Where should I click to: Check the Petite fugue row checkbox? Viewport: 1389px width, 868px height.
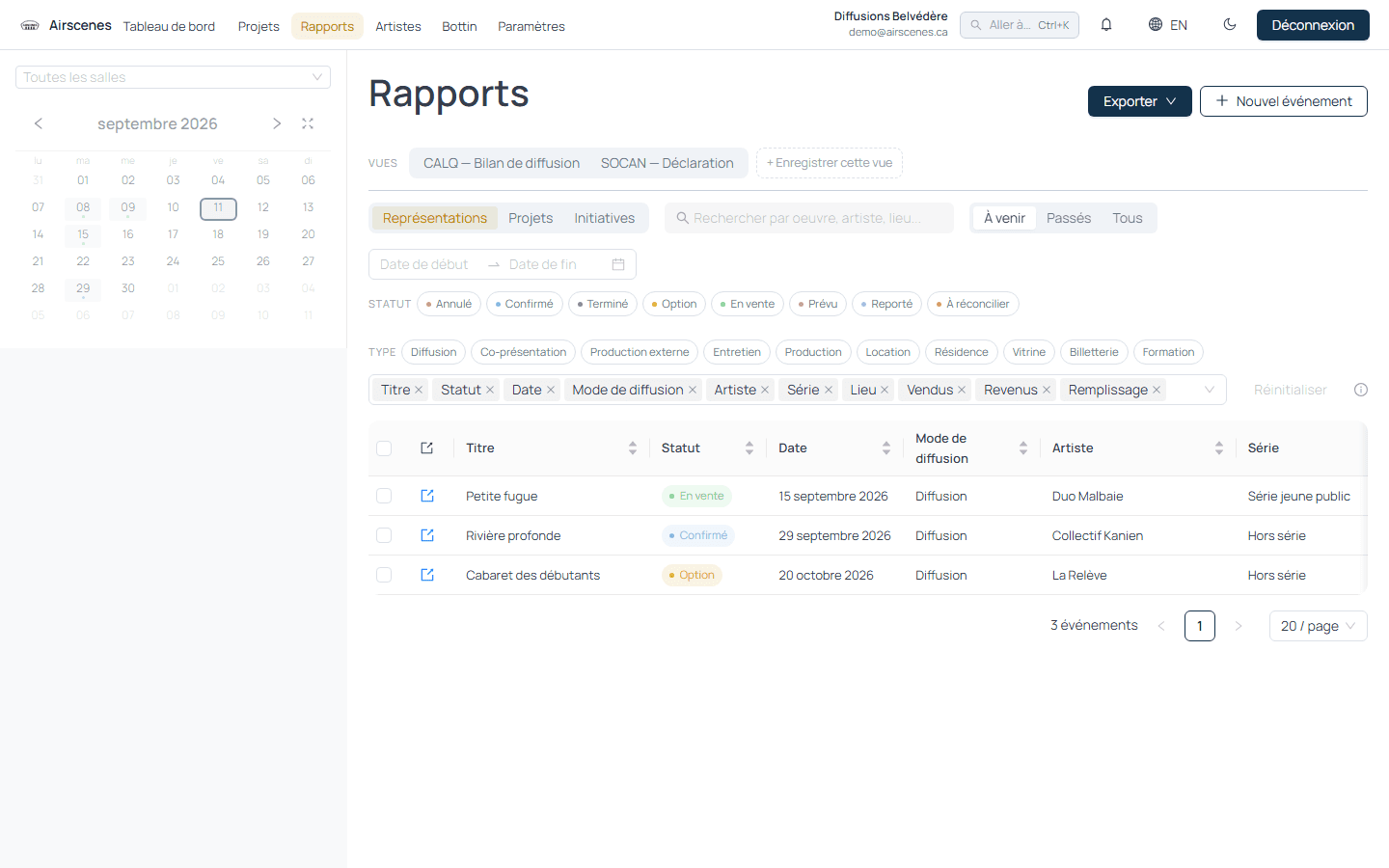[384, 496]
